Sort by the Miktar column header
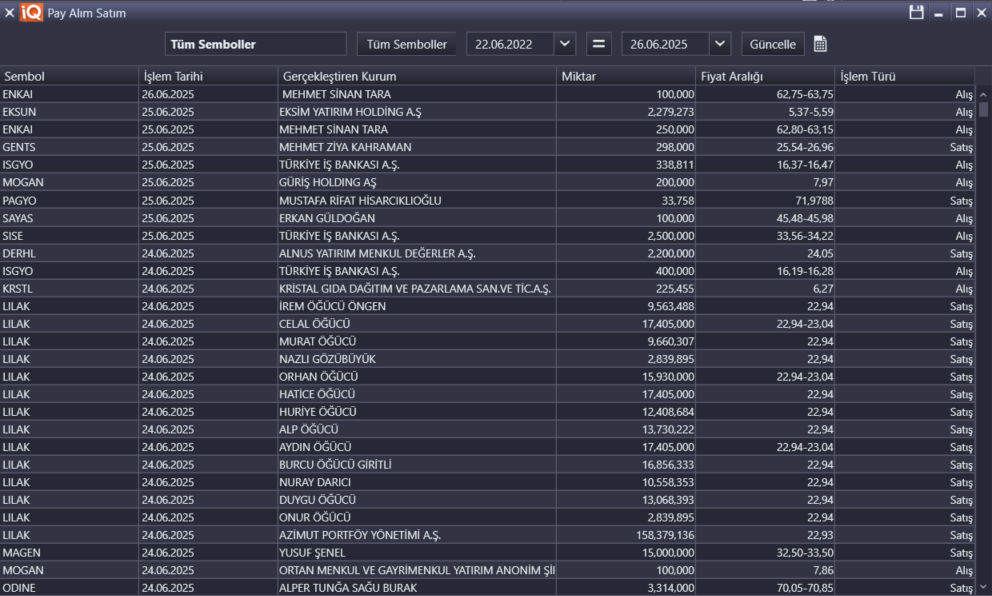The image size is (992, 596). pyautogui.click(x=626, y=76)
